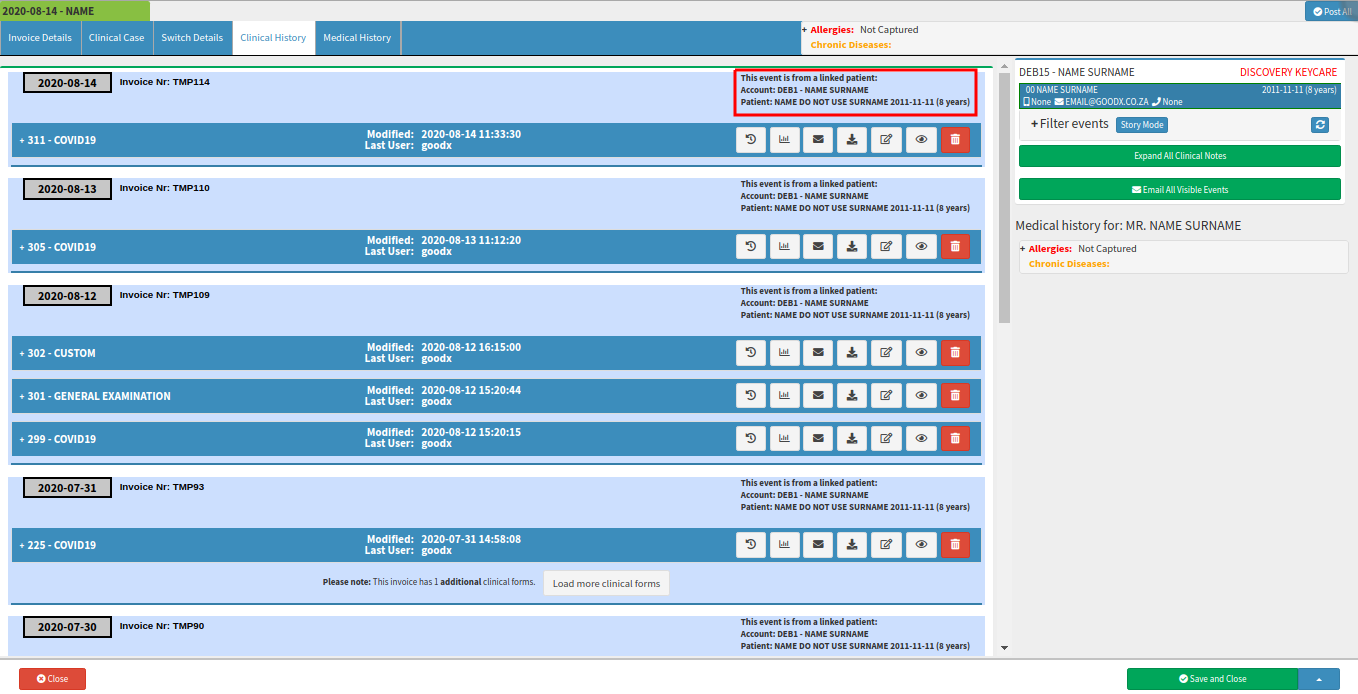
Task: Delete the 311 - COVID19 entry
Action: (955, 140)
